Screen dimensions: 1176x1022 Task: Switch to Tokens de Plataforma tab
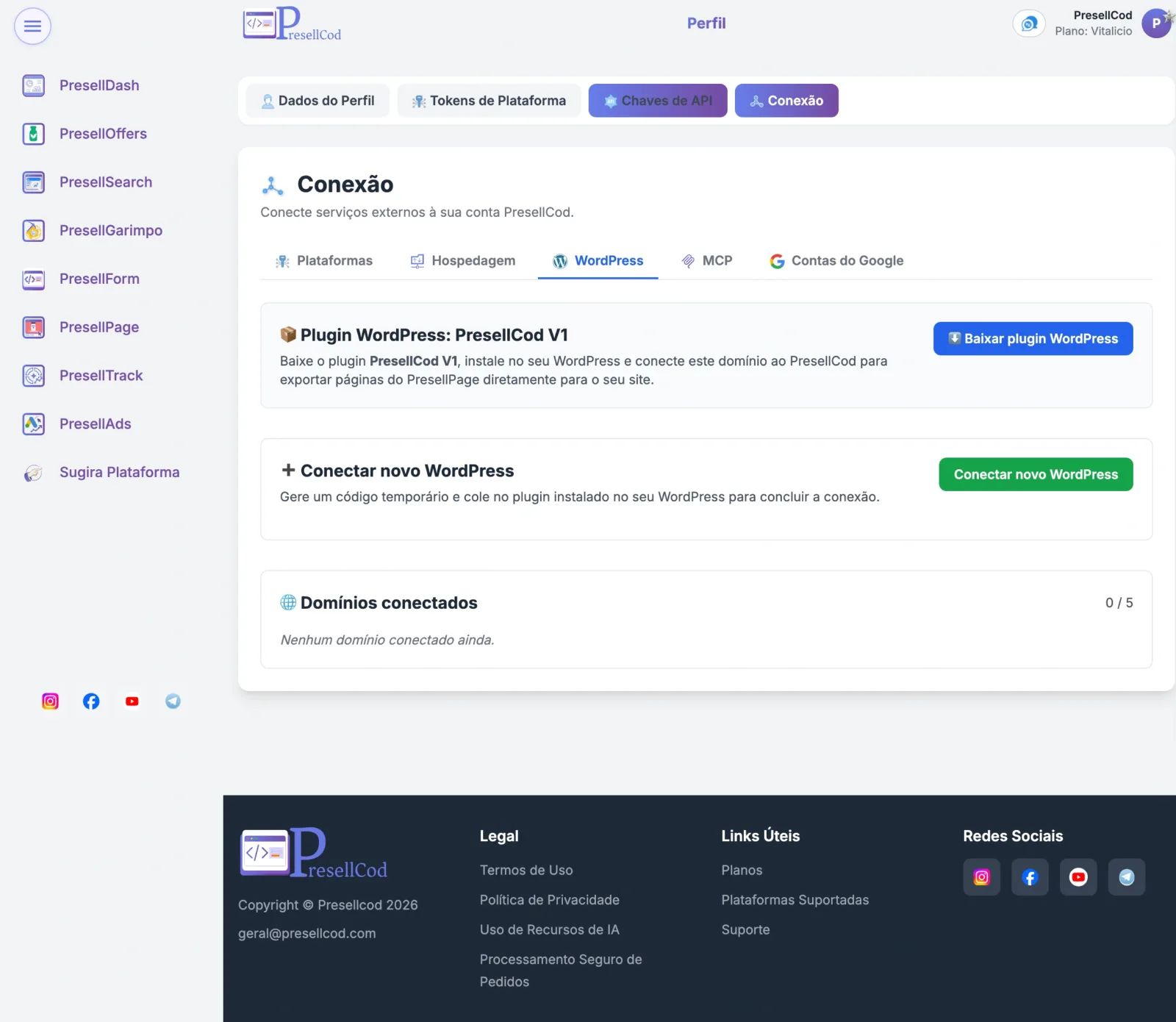click(490, 101)
